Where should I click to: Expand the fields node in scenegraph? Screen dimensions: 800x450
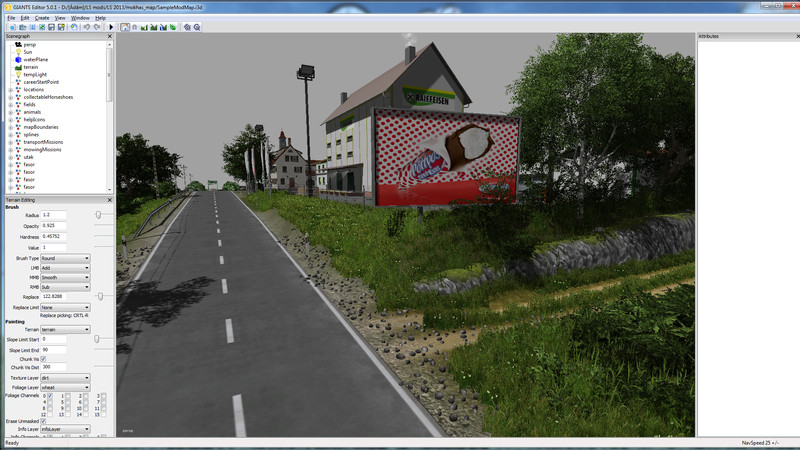point(11,105)
